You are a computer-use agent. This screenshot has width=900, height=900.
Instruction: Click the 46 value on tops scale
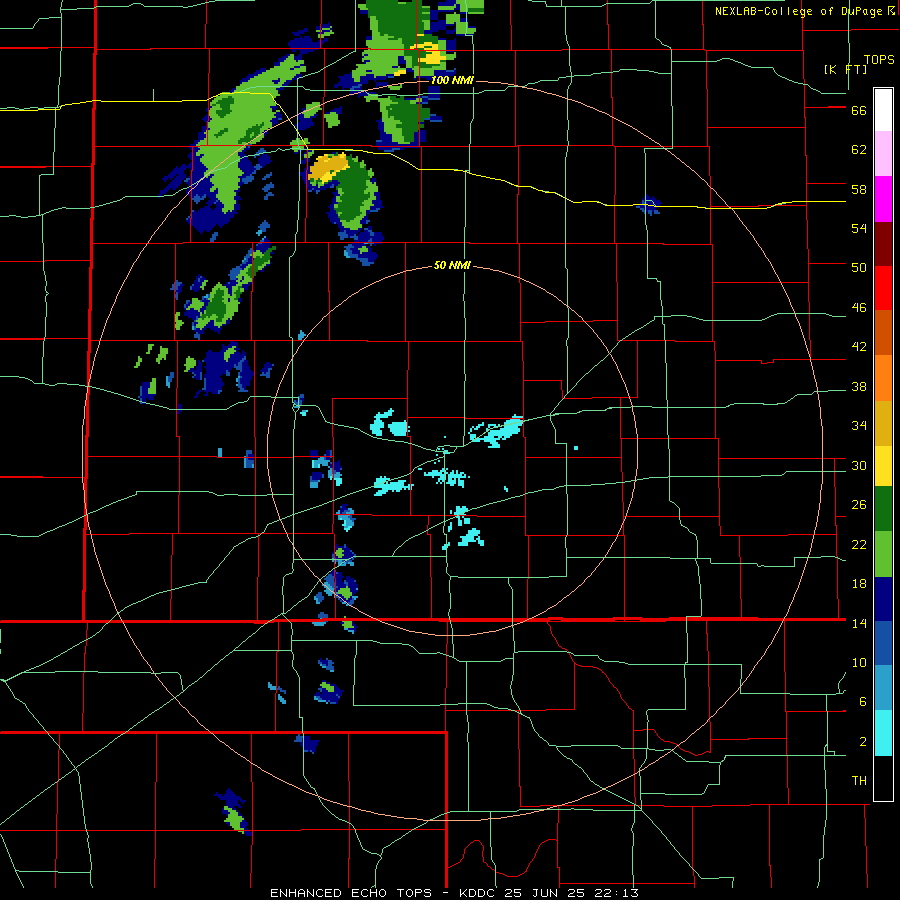pyautogui.click(x=859, y=308)
